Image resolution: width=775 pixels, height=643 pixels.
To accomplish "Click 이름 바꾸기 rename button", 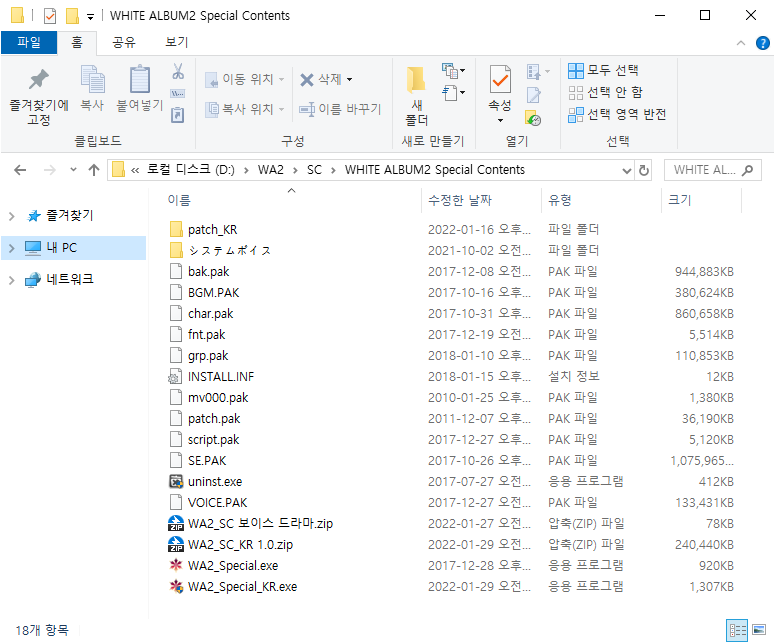I will pyautogui.click(x=340, y=109).
